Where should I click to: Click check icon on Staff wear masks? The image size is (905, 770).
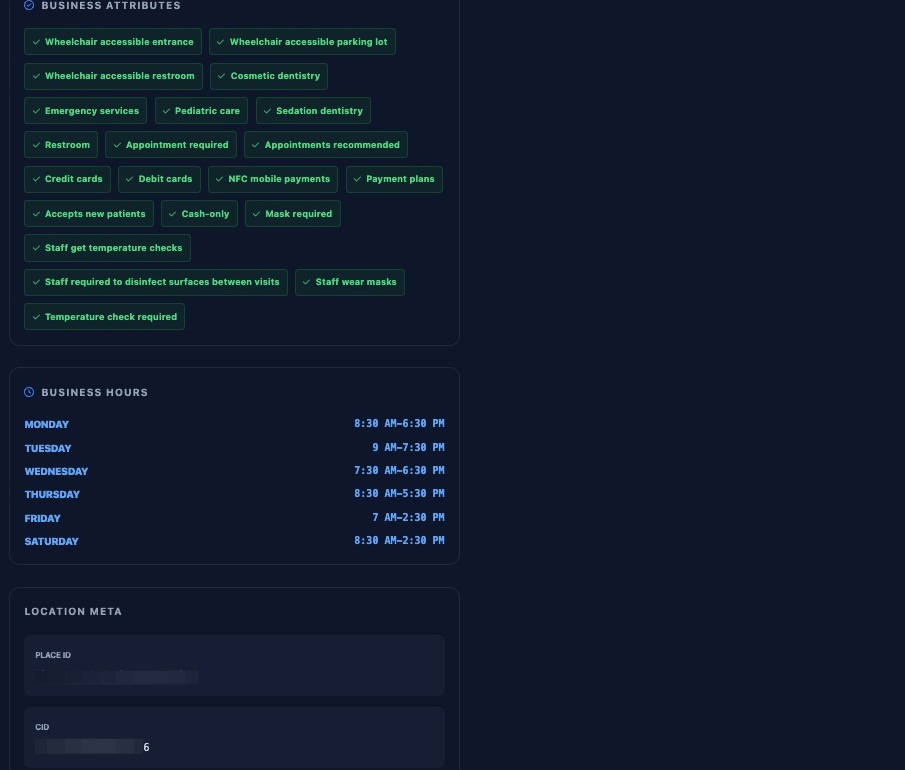coord(306,282)
